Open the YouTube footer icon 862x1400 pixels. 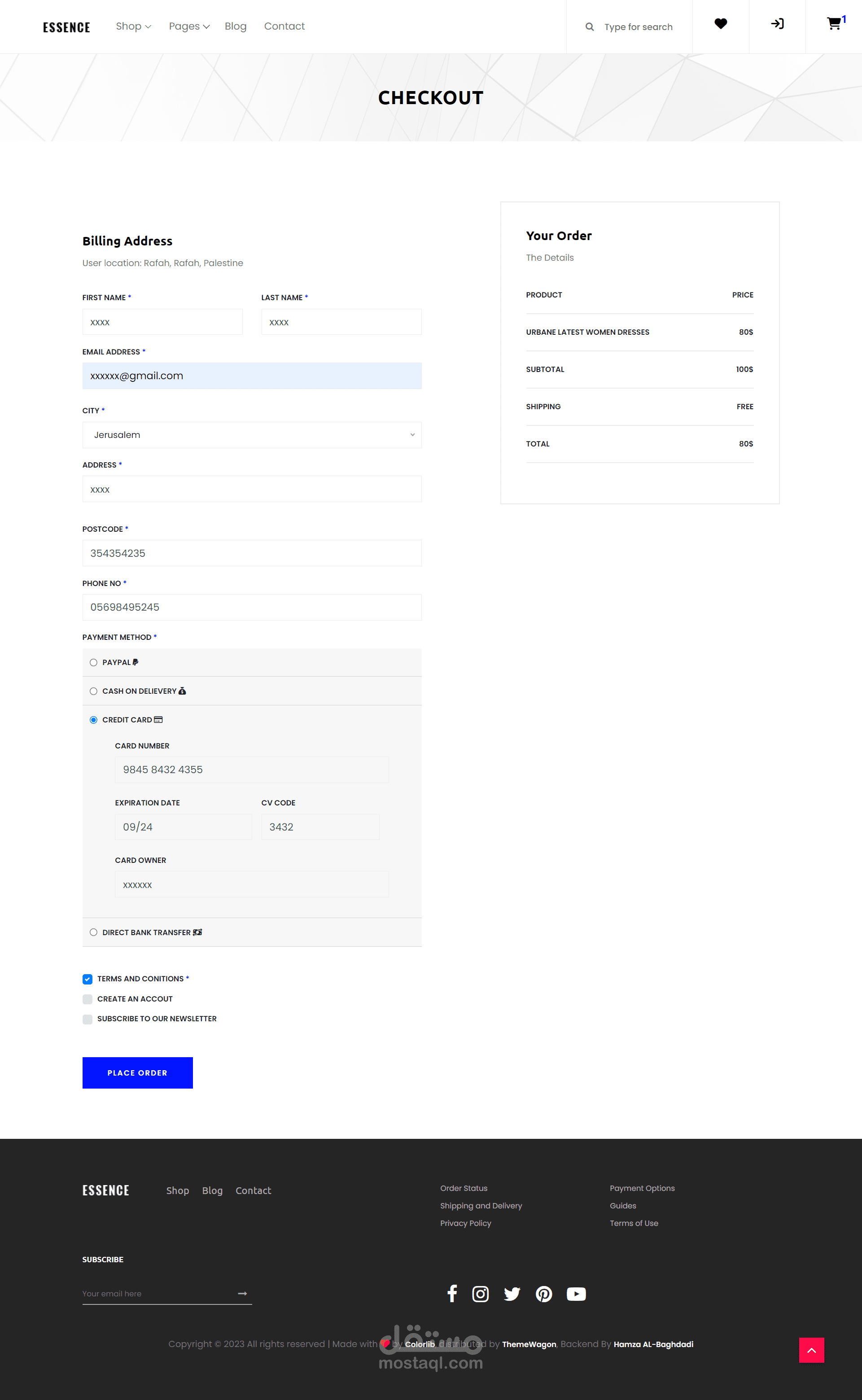pos(576,1293)
